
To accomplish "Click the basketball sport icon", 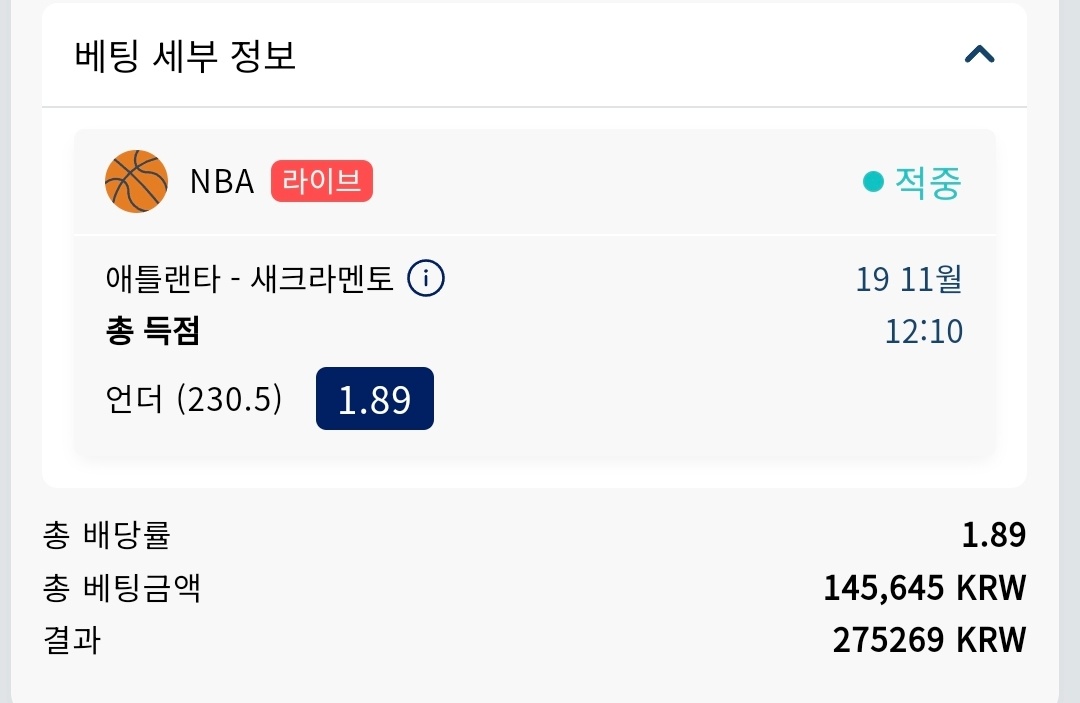I will 136,181.
